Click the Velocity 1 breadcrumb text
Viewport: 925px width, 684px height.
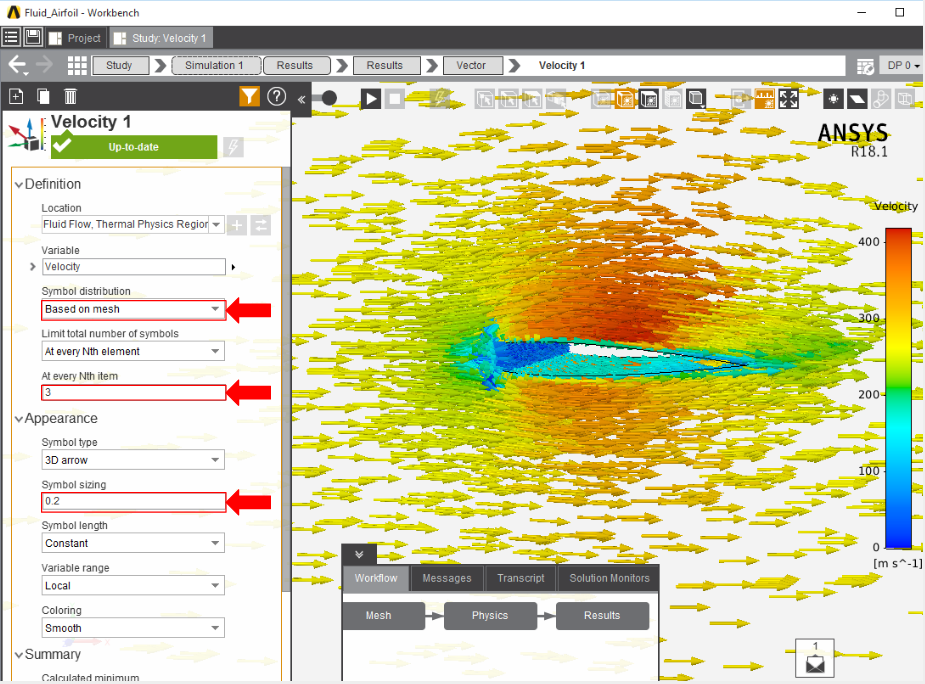[562, 66]
